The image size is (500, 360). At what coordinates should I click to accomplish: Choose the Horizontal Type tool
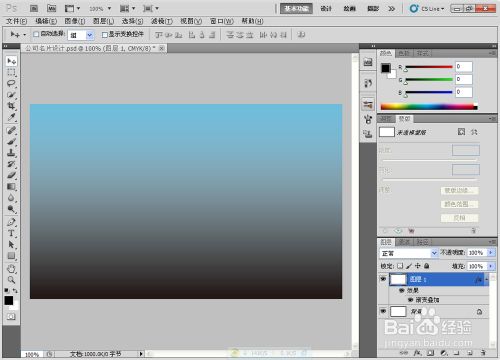[x=11, y=233]
